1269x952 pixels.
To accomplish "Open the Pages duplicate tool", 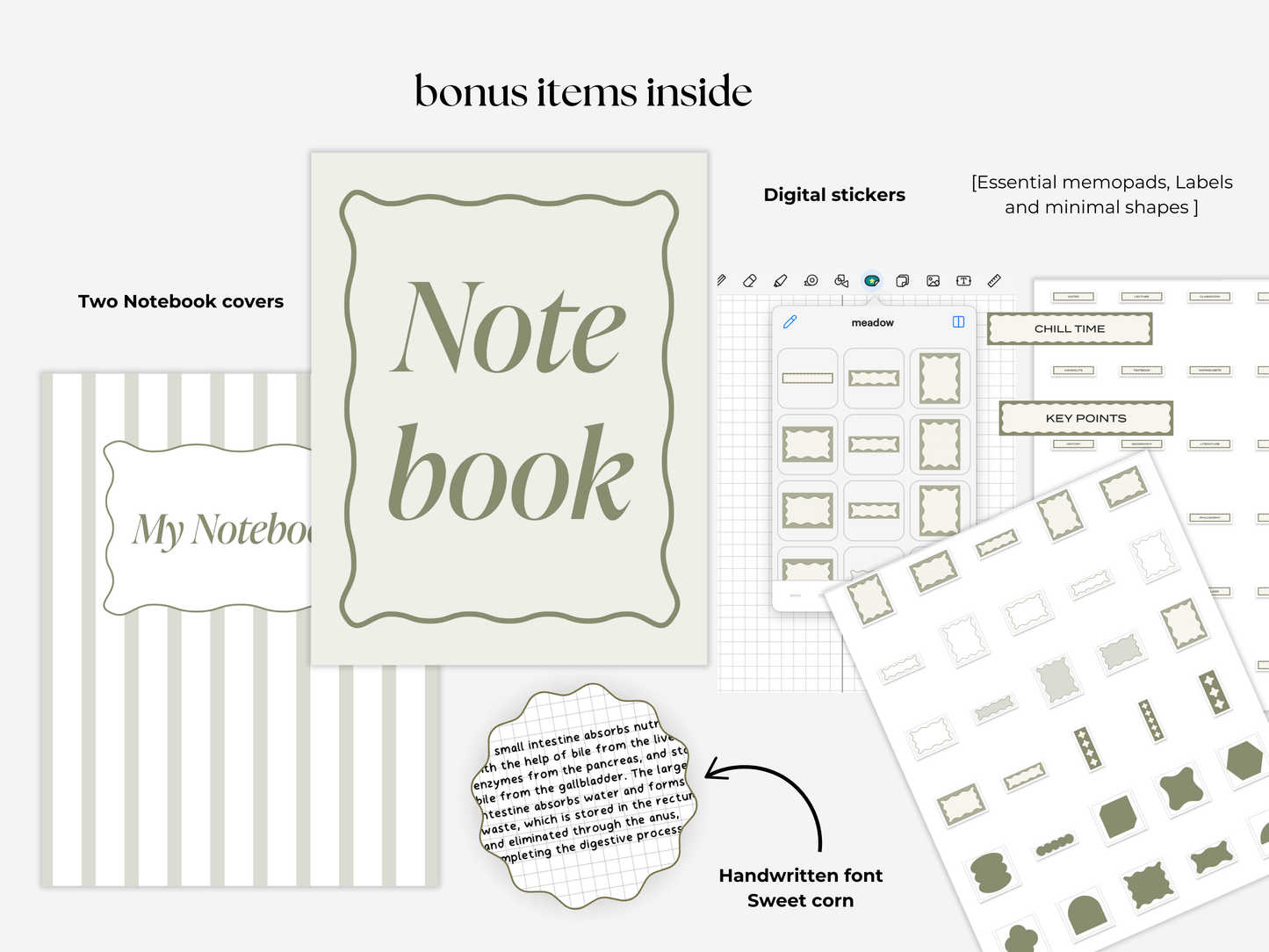I will [903, 281].
